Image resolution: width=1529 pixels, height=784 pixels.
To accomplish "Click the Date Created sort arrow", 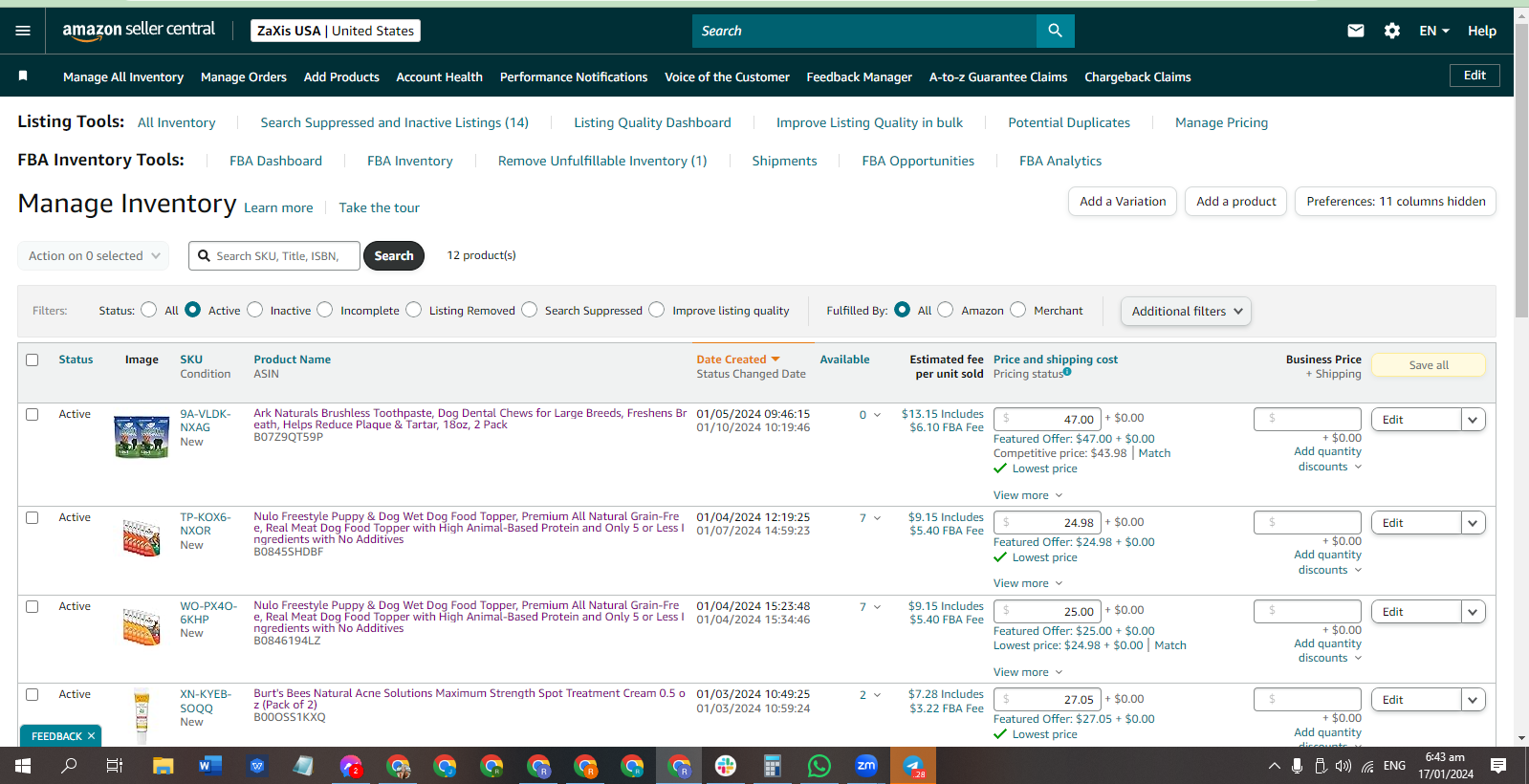I will pyautogui.click(x=775, y=359).
